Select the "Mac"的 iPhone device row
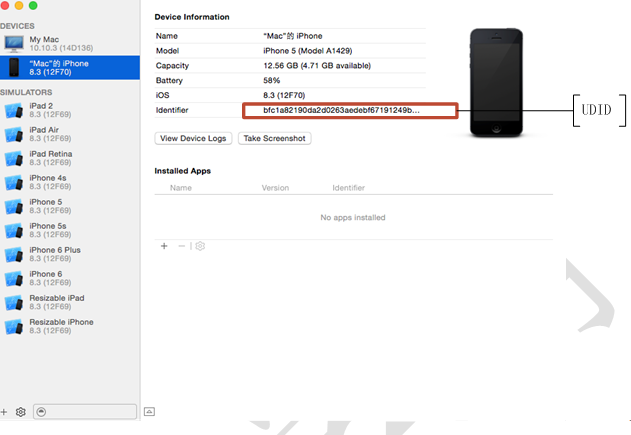The width and height of the screenshot is (631, 435). (70, 68)
